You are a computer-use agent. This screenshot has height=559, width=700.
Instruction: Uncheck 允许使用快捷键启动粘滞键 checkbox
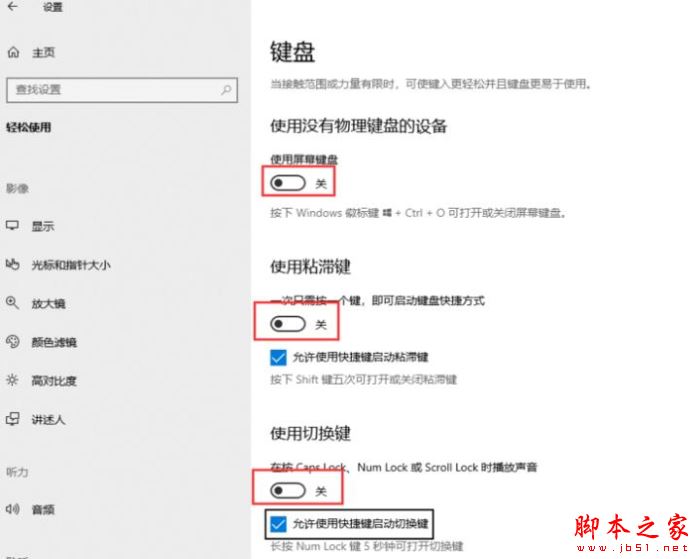278,357
